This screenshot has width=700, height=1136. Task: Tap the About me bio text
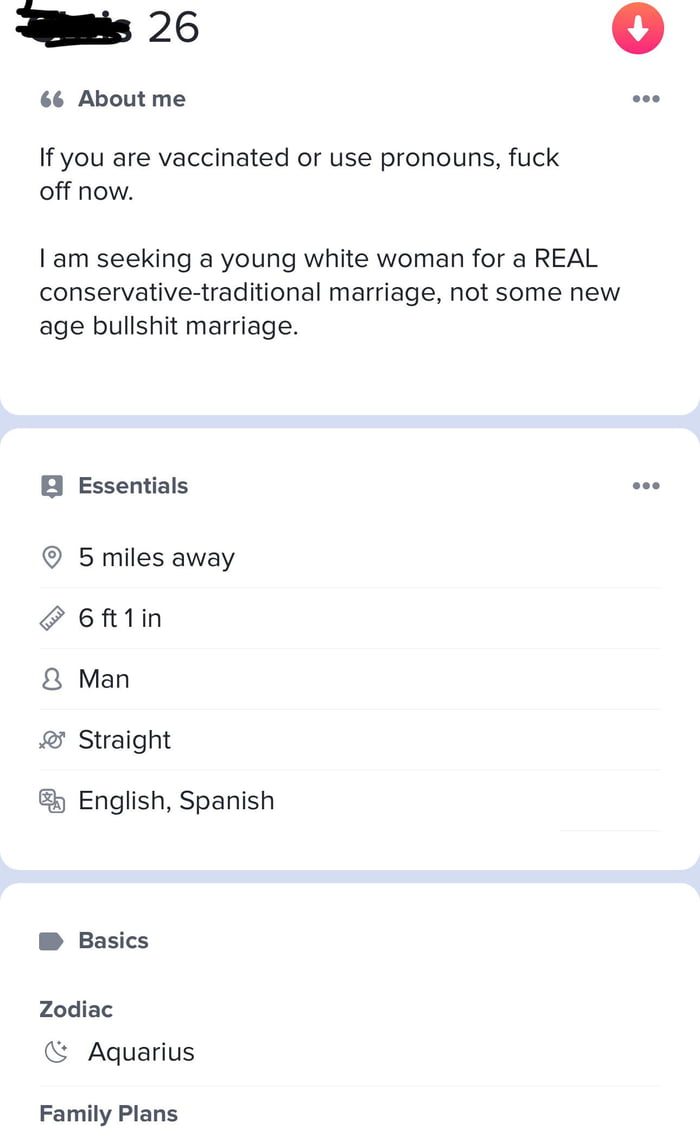coord(320,240)
